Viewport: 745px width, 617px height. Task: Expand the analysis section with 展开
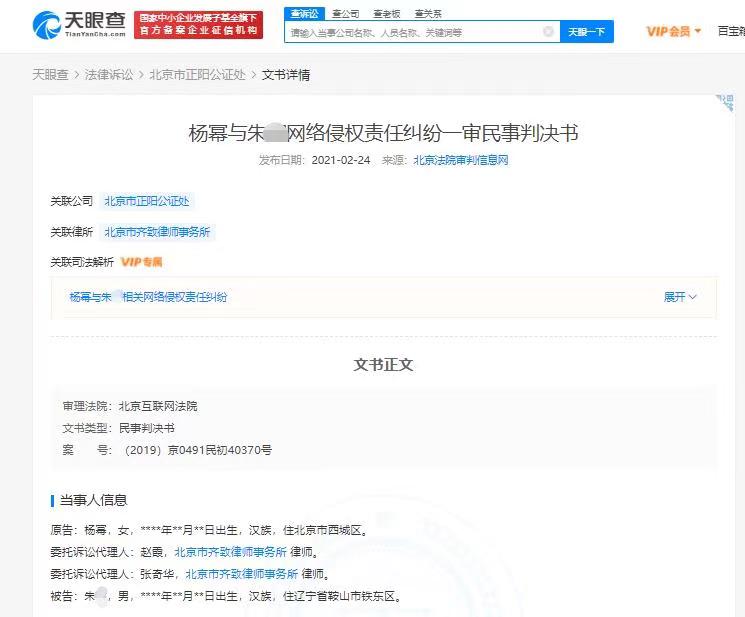tap(680, 297)
